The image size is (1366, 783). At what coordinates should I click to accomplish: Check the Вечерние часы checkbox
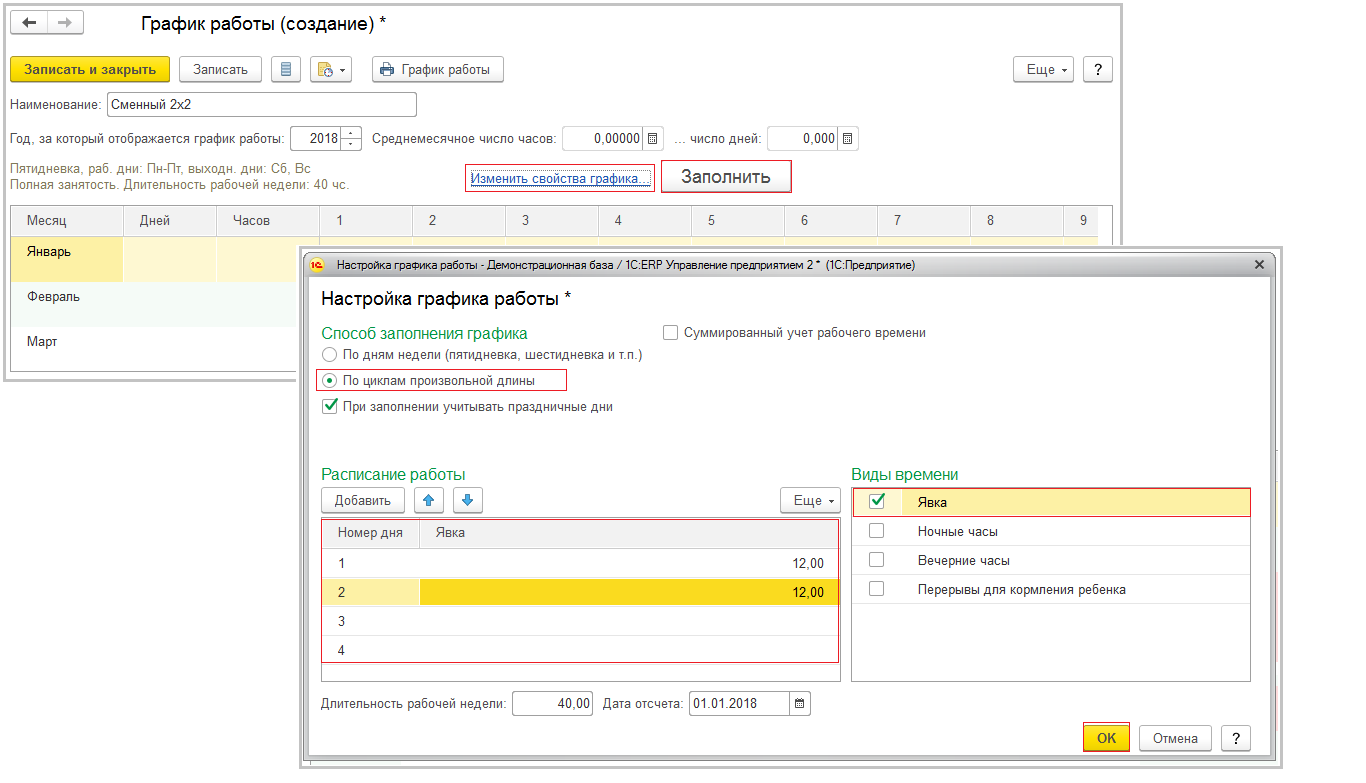point(877,560)
